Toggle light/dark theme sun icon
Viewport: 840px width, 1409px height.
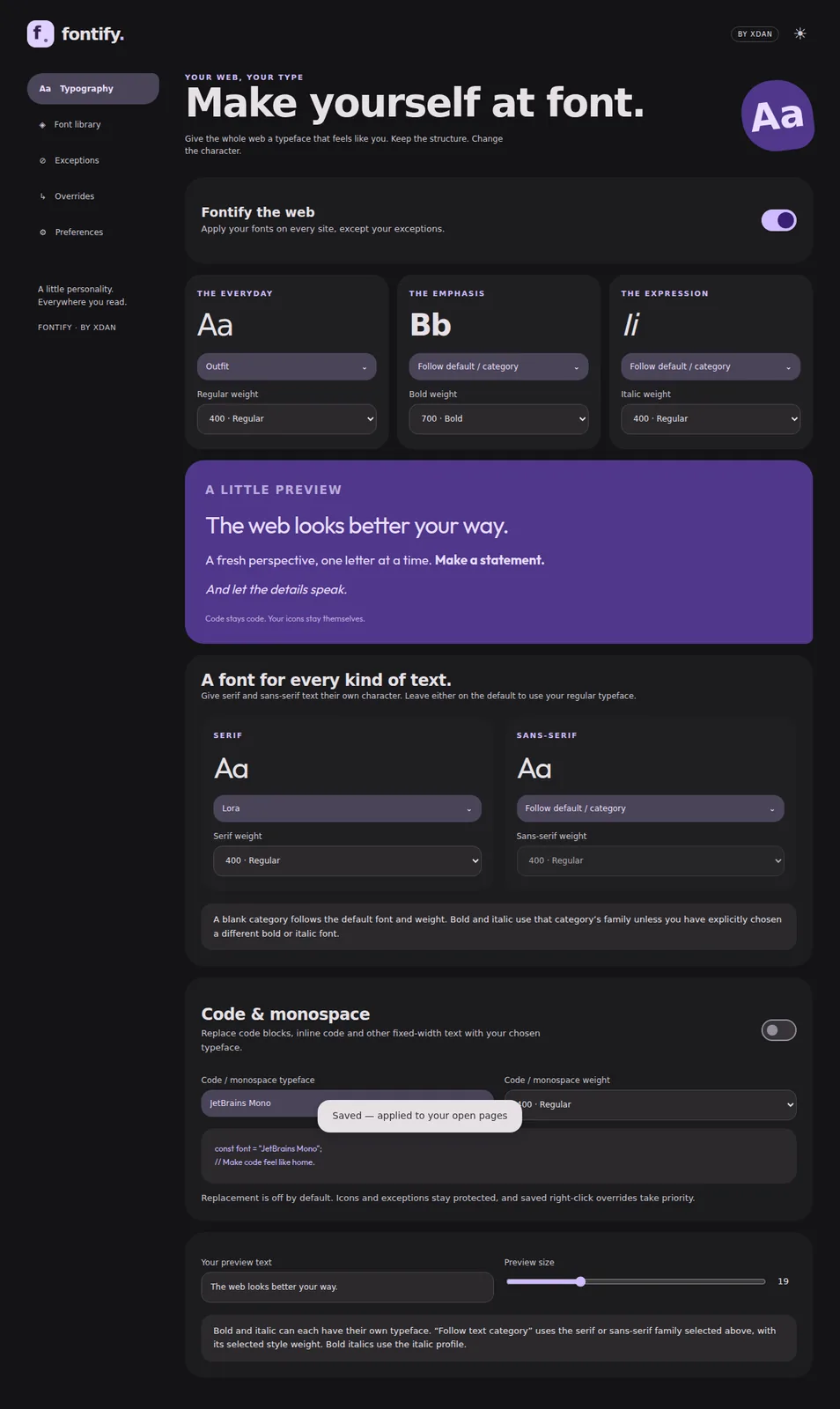pos(799,33)
